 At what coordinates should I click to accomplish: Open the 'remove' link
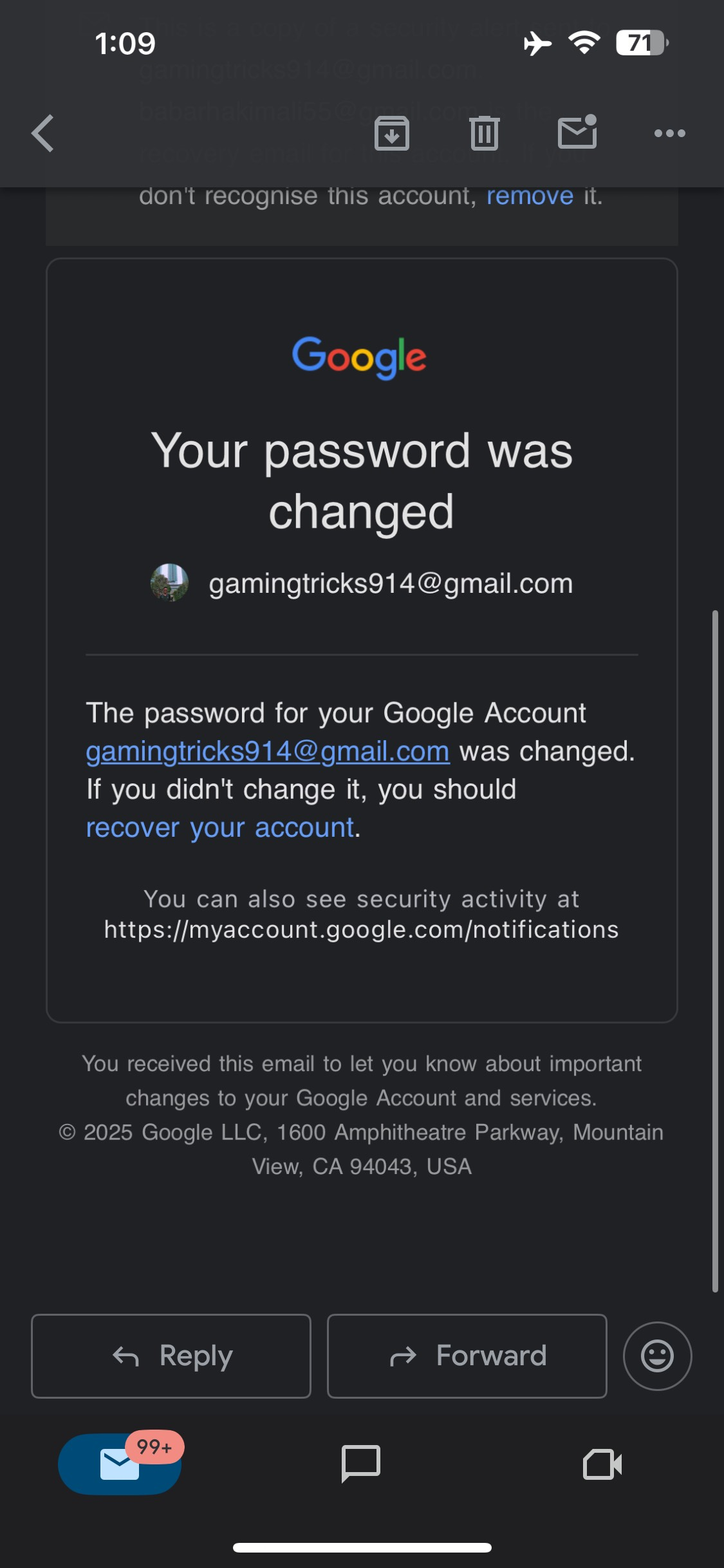point(530,196)
